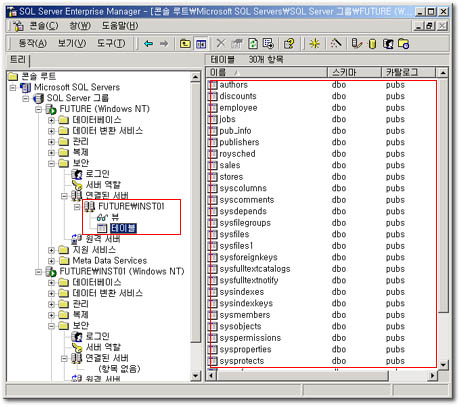Click the Delete X toolbar icon
The height and width of the screenshot is (406, 460).
tap(220, 43)
